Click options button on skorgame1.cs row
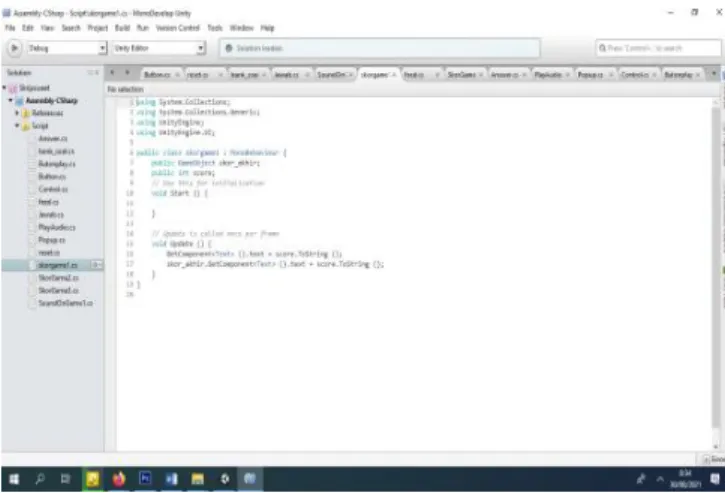Image resolution: width=725 pixels, height=493 pixels. tap(96, 265)
